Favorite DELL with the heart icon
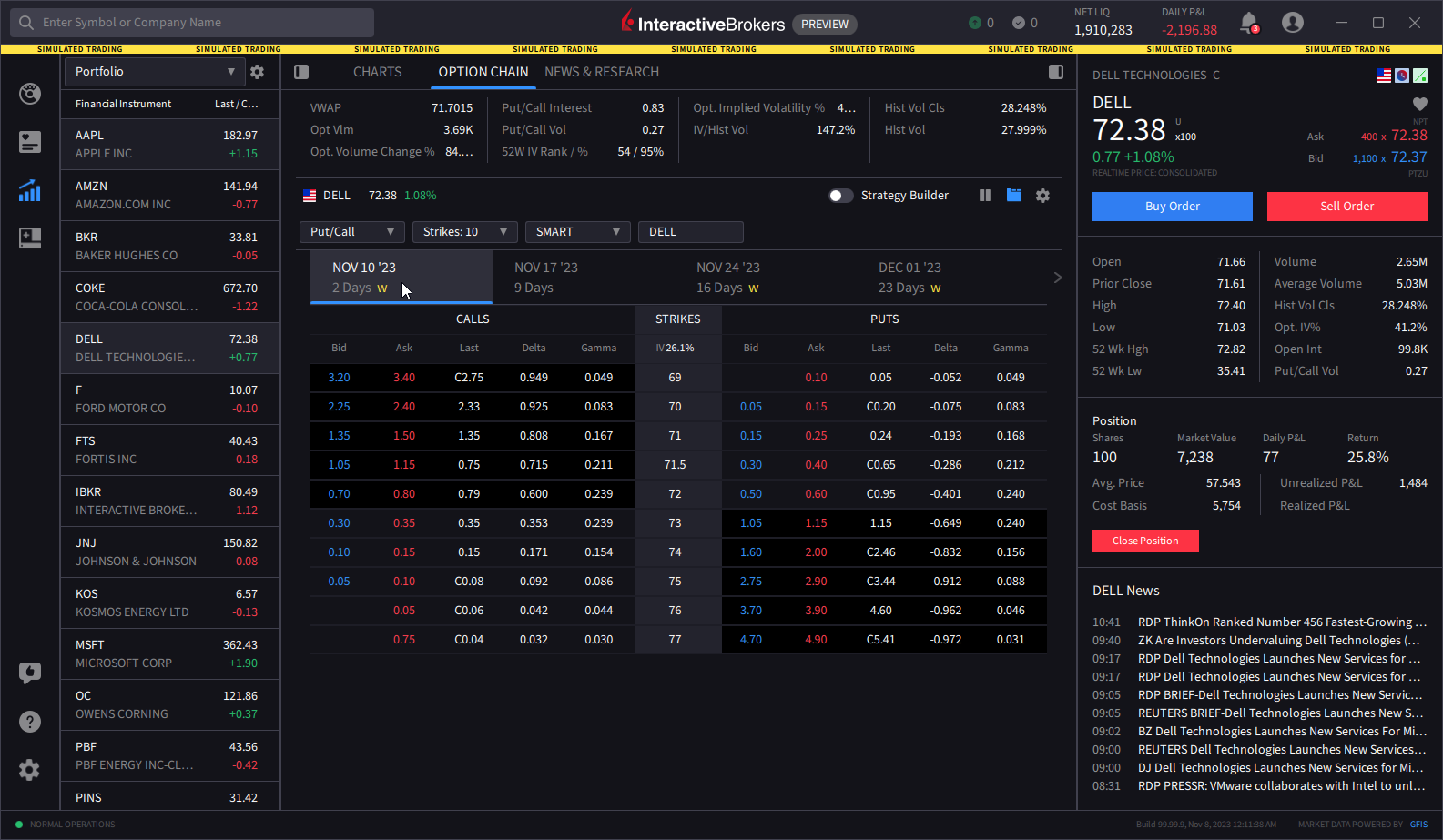This screenshot has width=1443, height=840. pos(1419,104)
